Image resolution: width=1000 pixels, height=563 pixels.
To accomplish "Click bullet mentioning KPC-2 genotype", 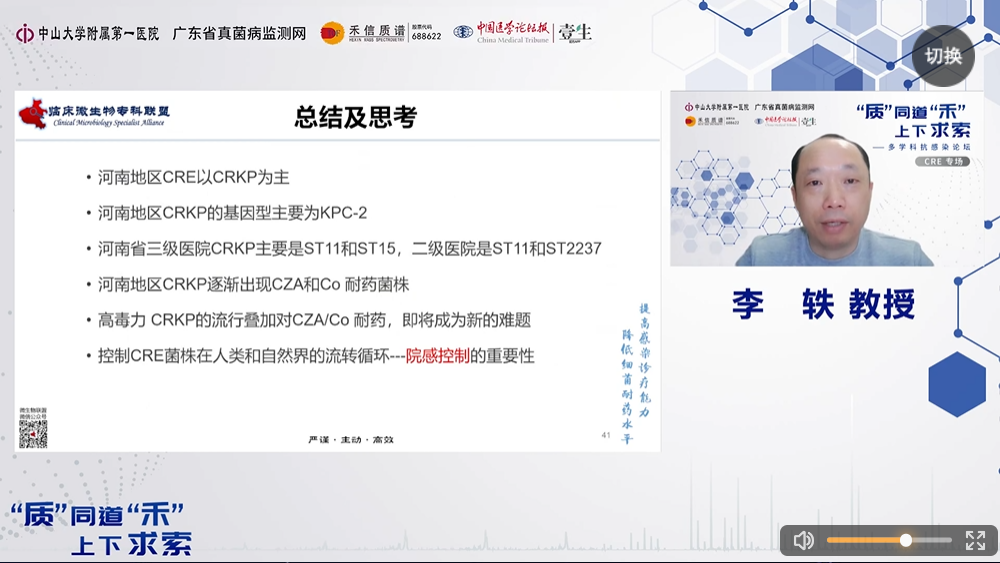I will click(232, 213).
